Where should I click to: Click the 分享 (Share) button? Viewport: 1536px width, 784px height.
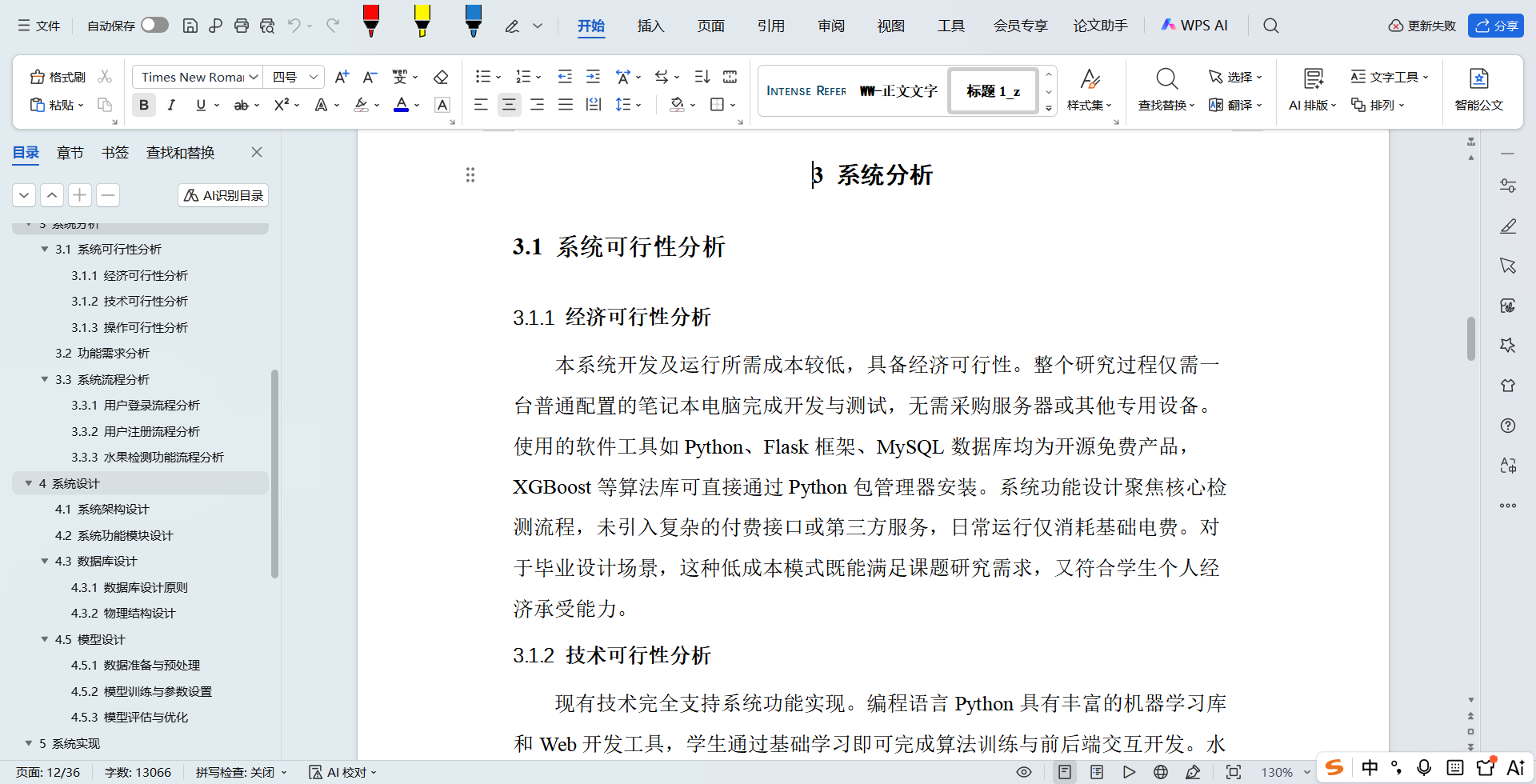(x=1495, y=26)
